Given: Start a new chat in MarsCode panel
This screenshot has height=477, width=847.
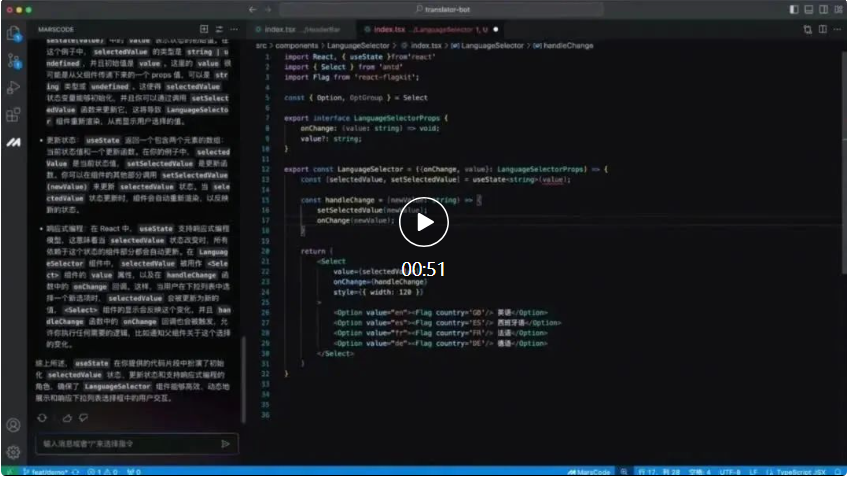Looking at the screenshot, I should (204, 29).
